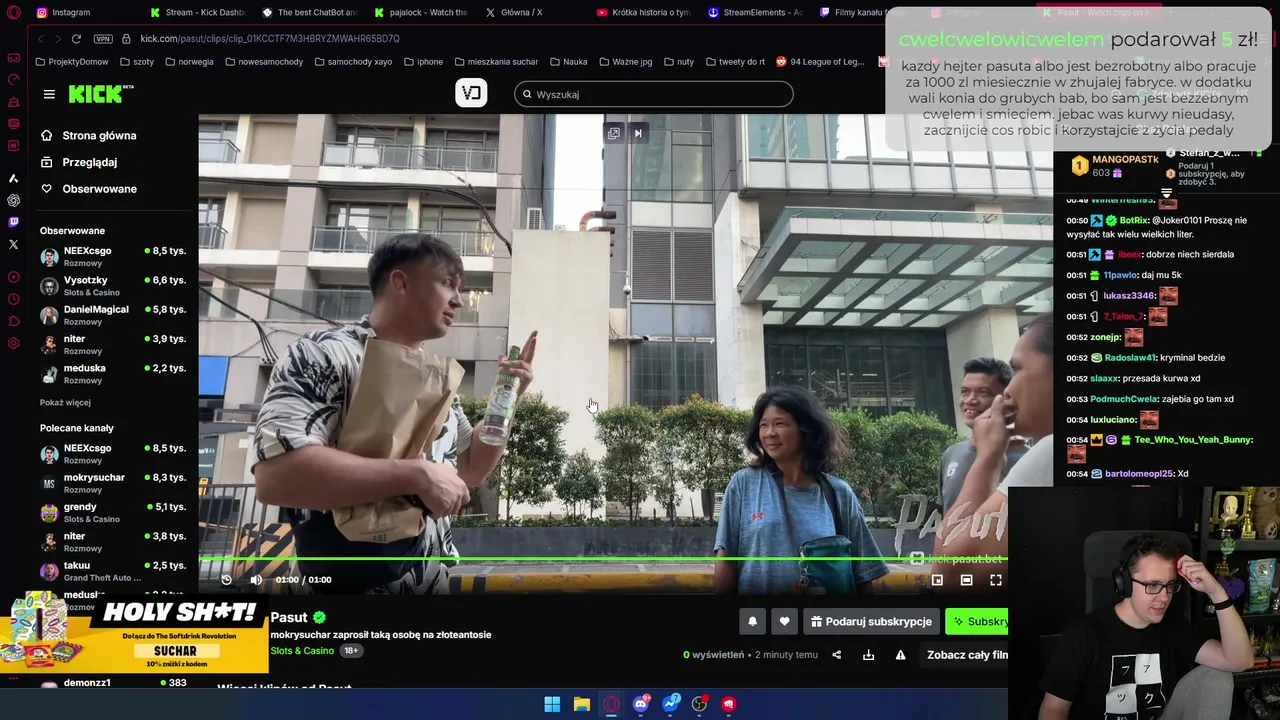Click the kick.com URL in the address bar
Viewport: 1280px width, 720px height.
point(270,38)
